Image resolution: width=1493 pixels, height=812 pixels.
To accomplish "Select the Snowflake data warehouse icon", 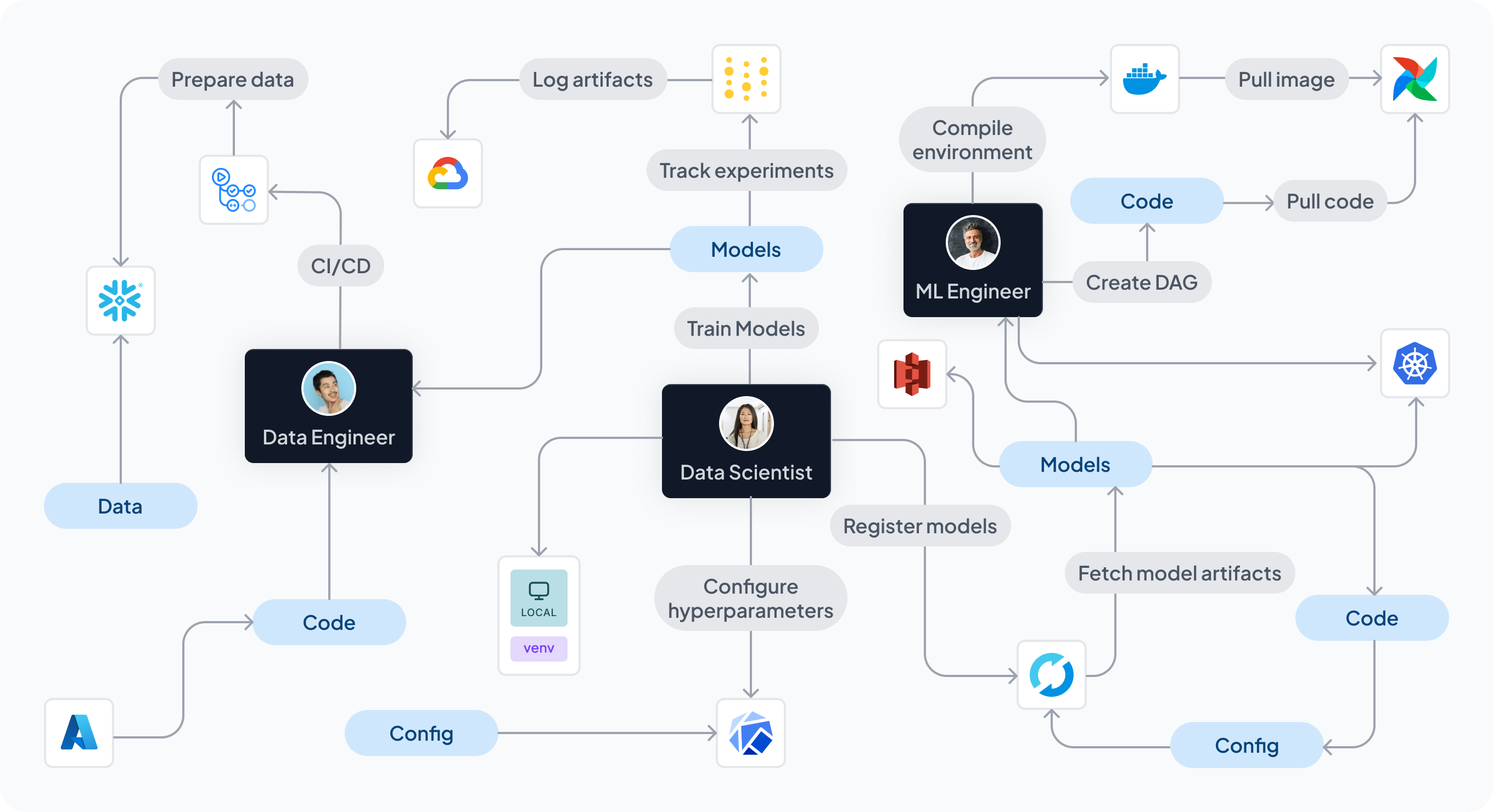I will tap(120, 301).
